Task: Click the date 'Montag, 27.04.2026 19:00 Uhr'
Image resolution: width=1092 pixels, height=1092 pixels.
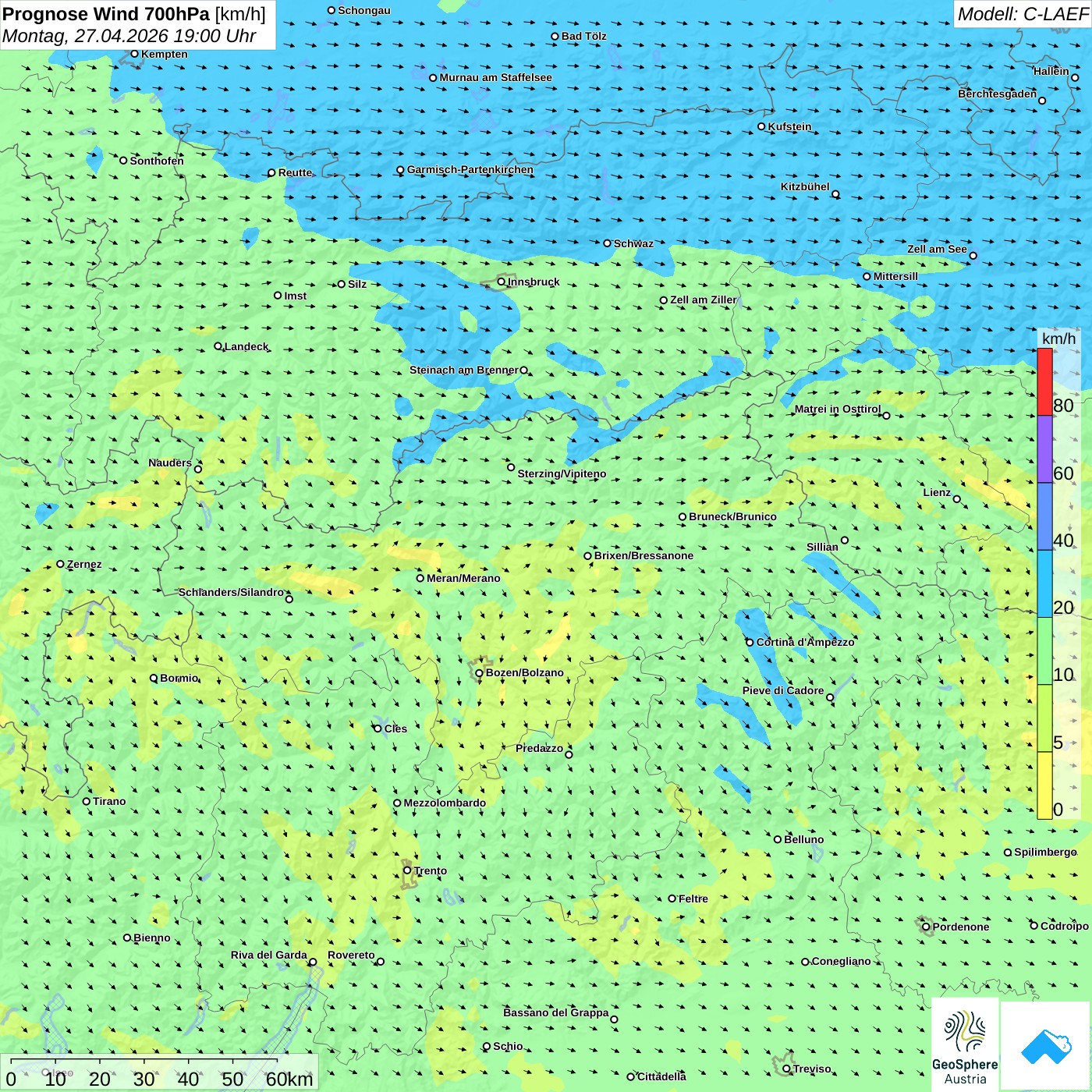Action: click(129, 36)
